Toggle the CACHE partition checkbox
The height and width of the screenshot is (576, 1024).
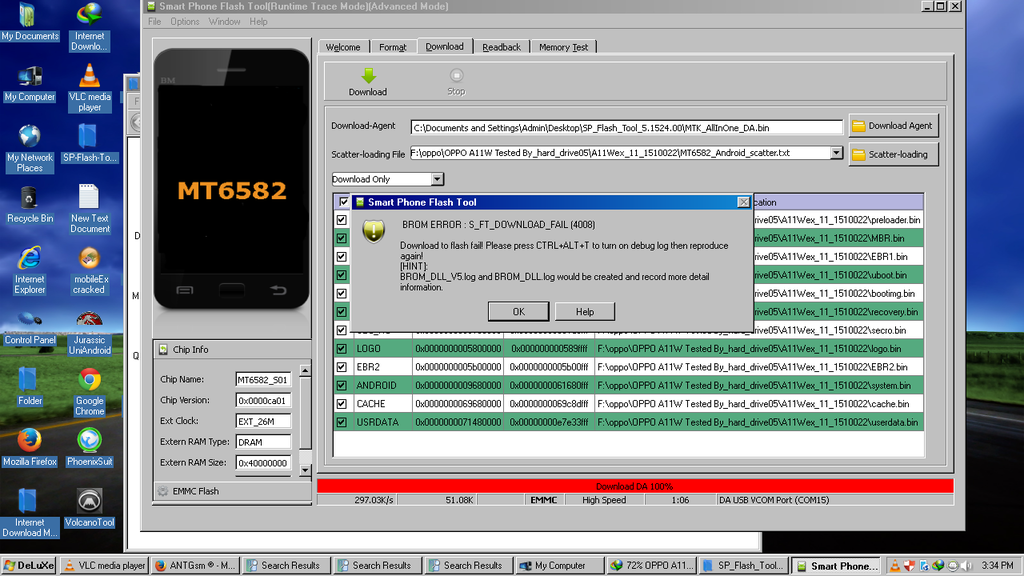click(x=342, y=404)
